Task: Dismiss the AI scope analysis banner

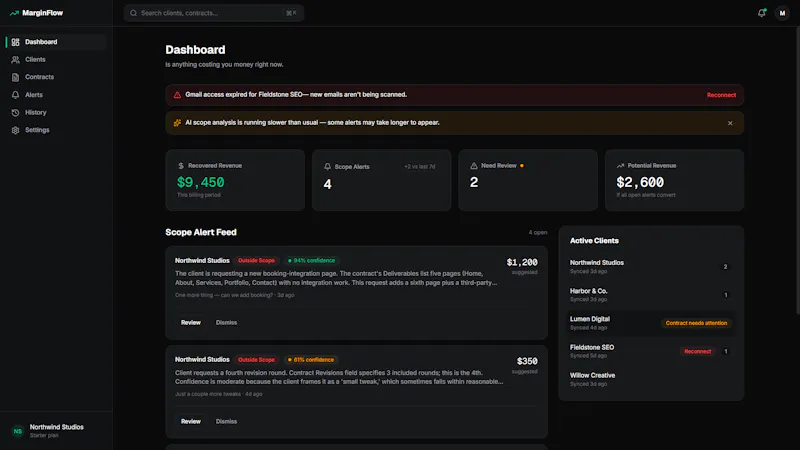Action: coord(730,123)
